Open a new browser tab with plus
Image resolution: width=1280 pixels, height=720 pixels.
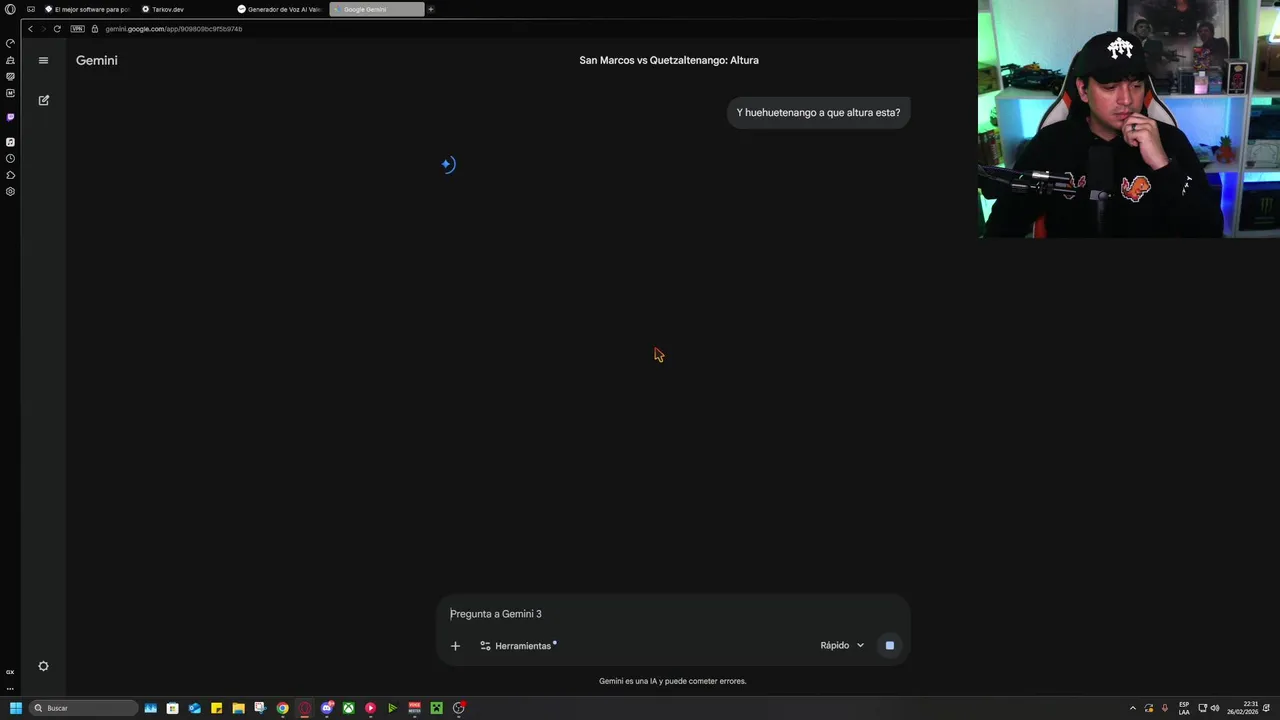click(x=431, y=9)
